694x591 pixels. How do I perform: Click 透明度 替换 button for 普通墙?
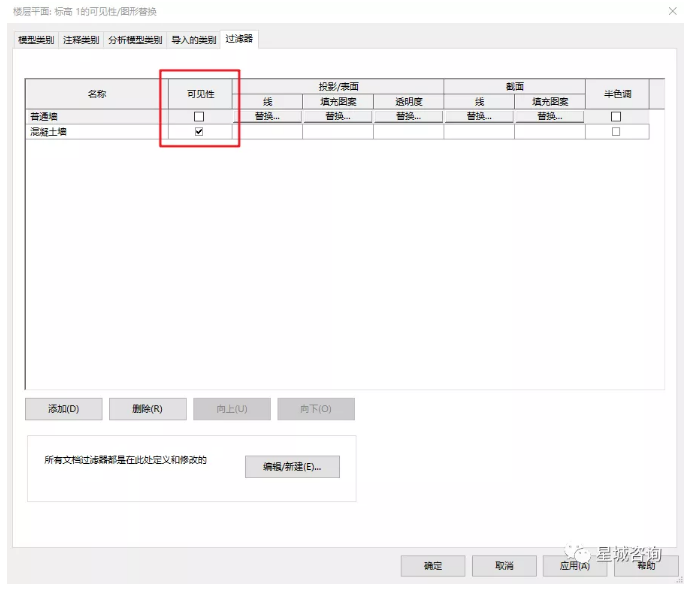(409, 116)
